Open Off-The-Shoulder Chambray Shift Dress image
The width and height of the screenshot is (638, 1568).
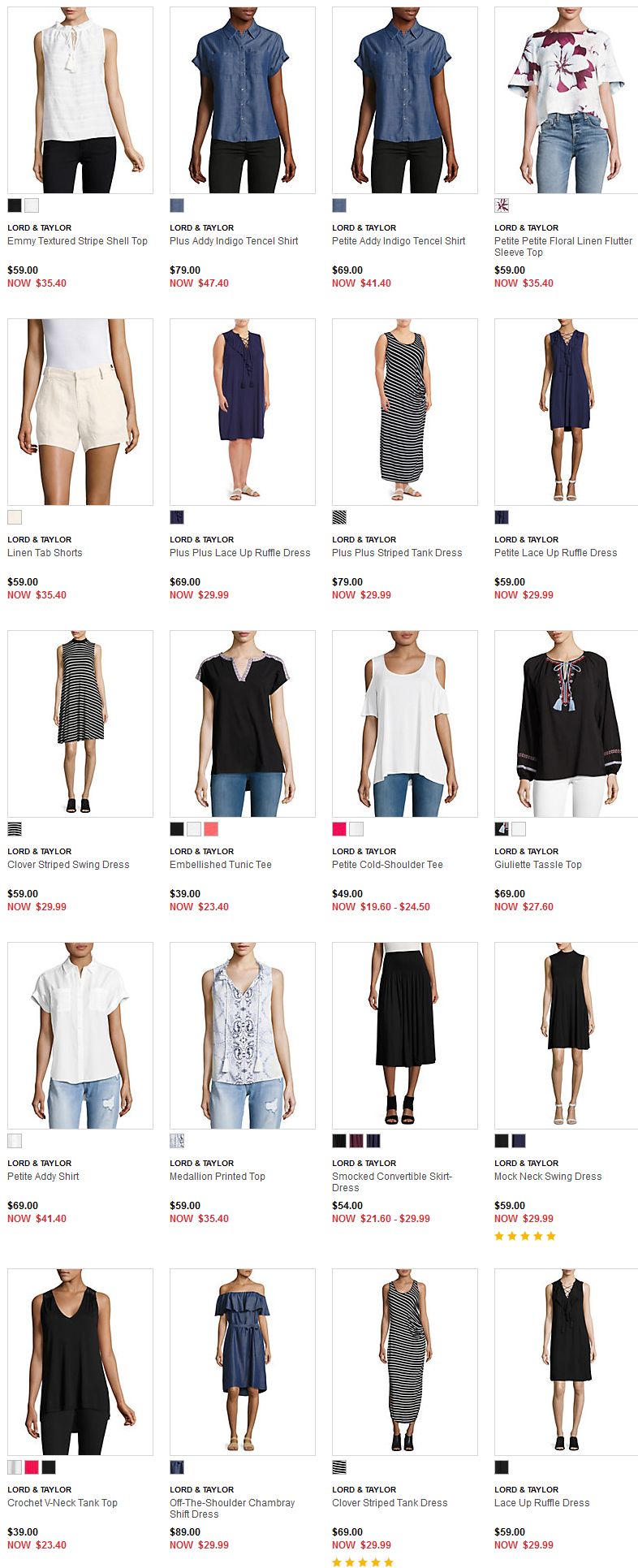(x=243, y=1362)
